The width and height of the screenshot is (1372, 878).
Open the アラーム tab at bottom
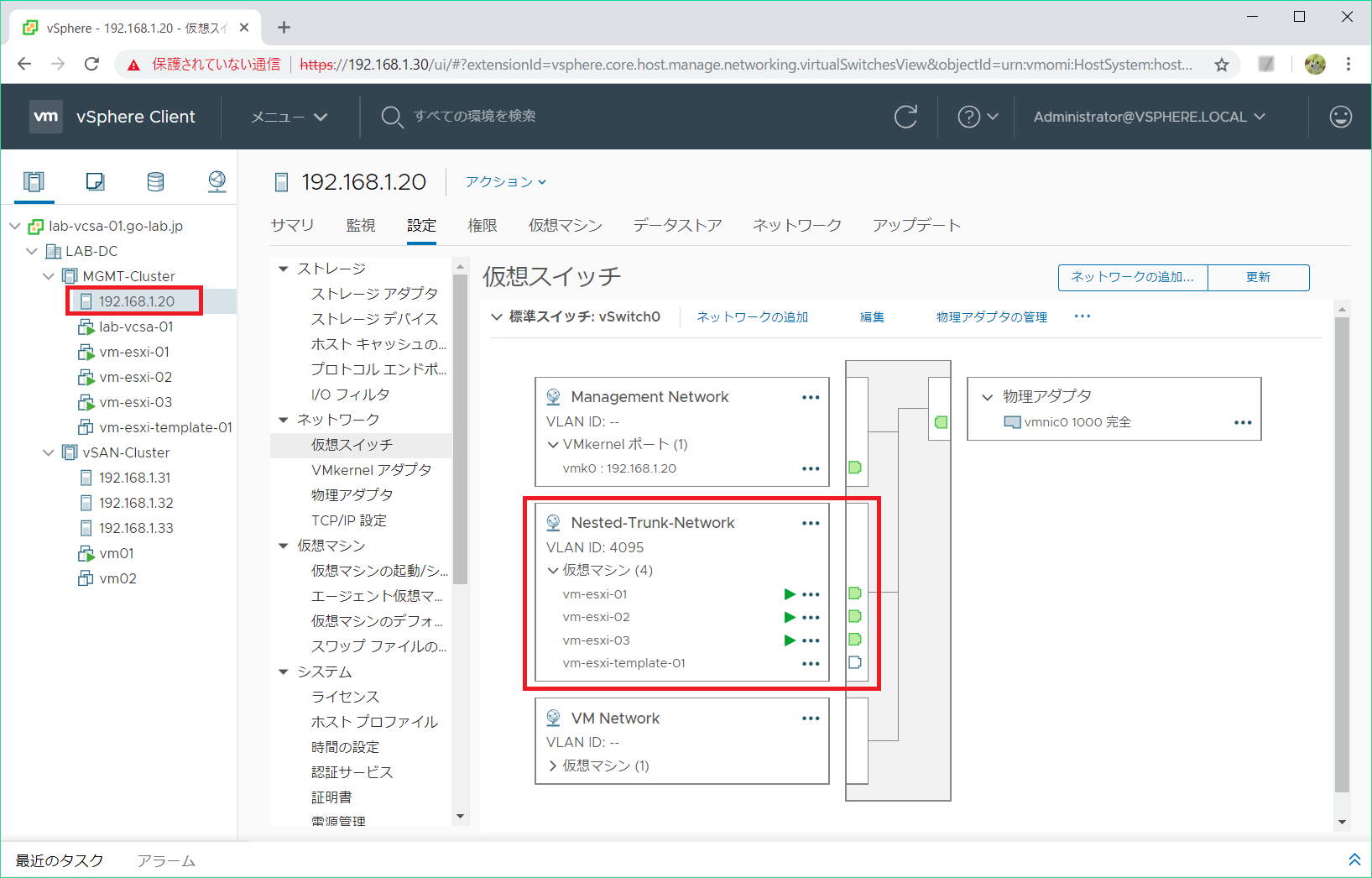coord(166,860)
